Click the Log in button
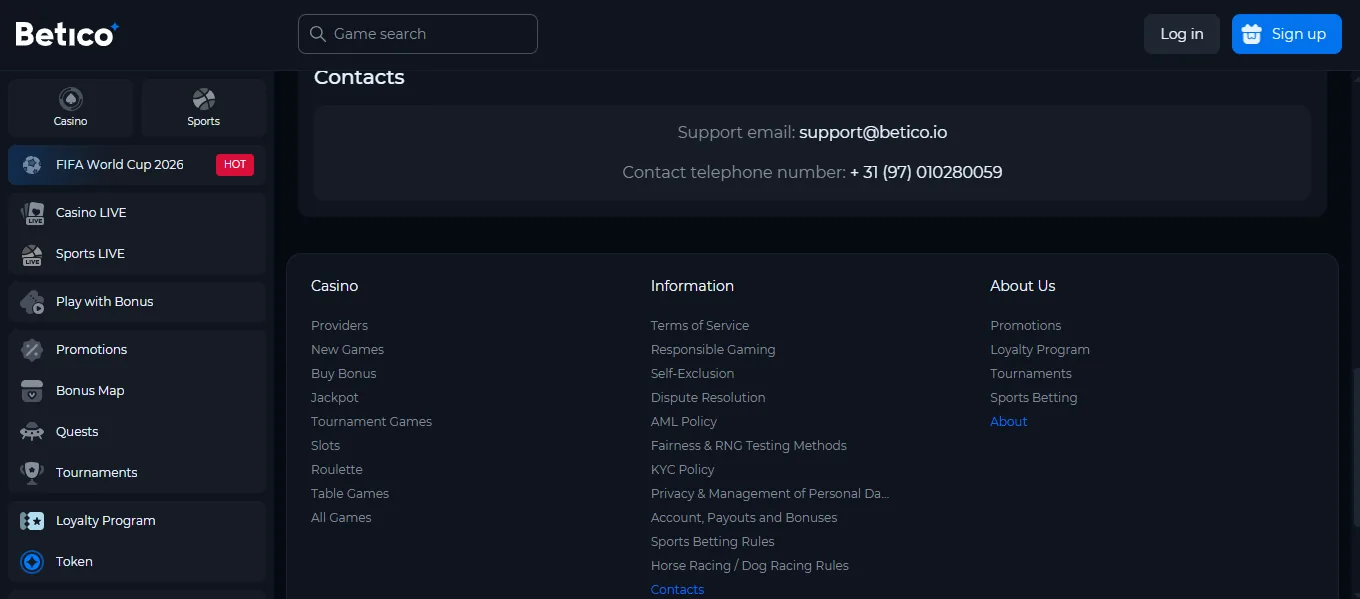 click(x=1182, y=34)
